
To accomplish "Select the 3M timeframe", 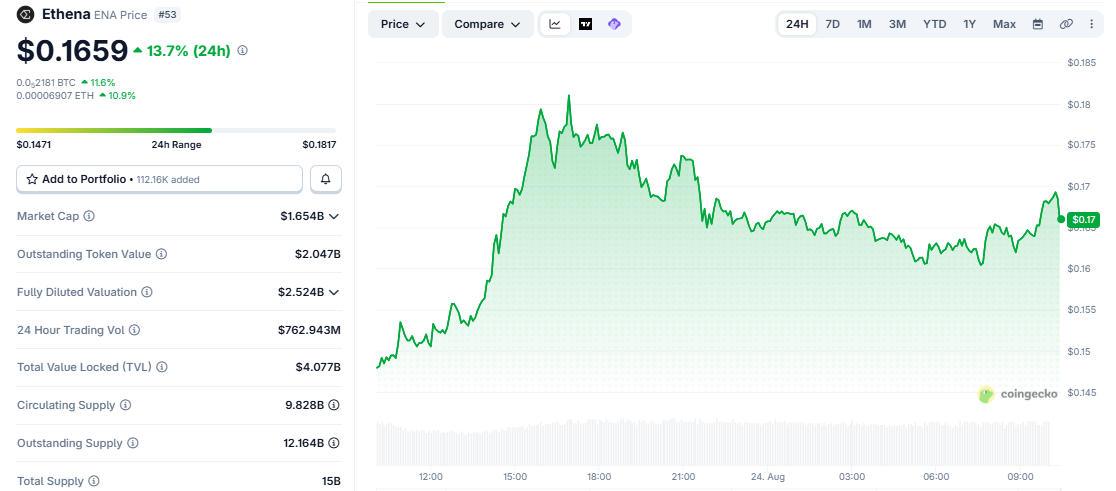I will coord(897,24).
